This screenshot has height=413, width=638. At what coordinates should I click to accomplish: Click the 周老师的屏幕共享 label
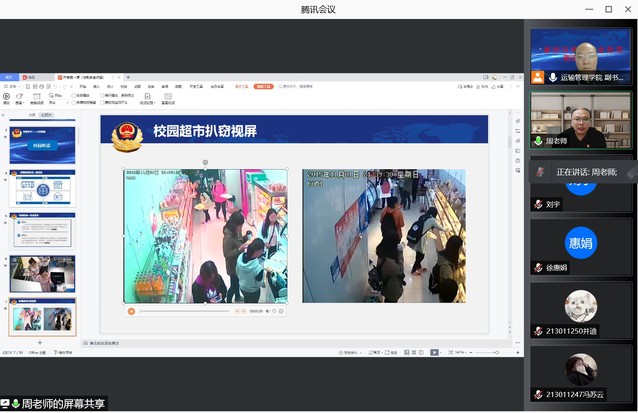[x=62, y=404]
